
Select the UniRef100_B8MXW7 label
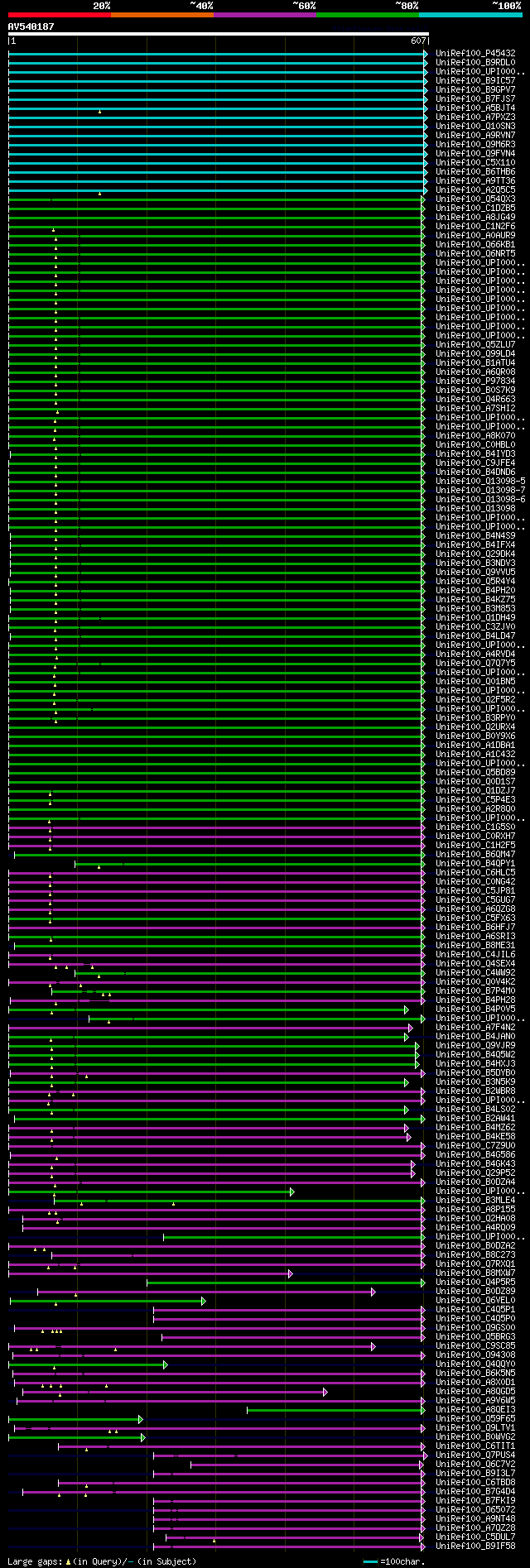tap(475, 1273)
